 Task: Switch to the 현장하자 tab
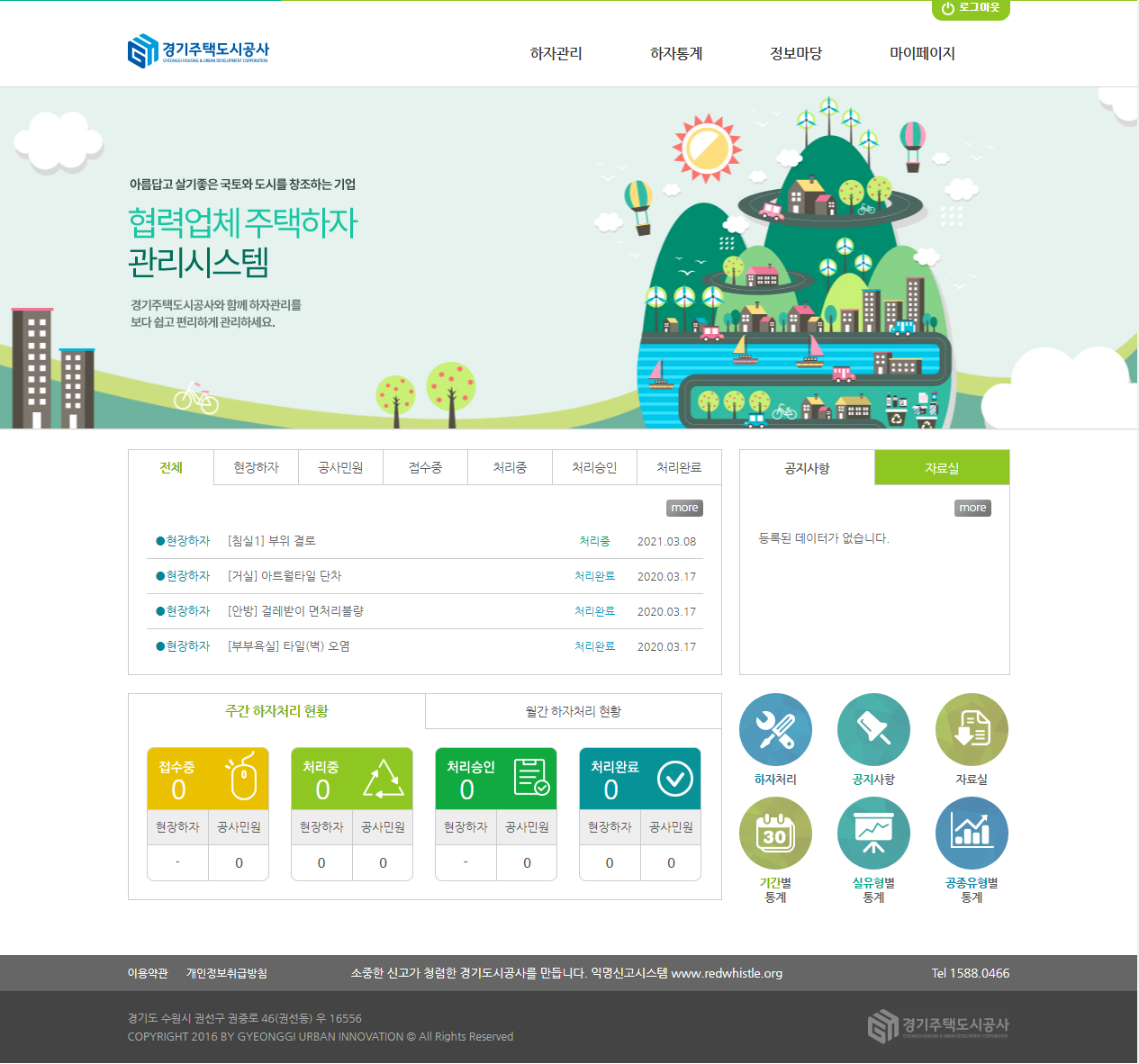256,468
